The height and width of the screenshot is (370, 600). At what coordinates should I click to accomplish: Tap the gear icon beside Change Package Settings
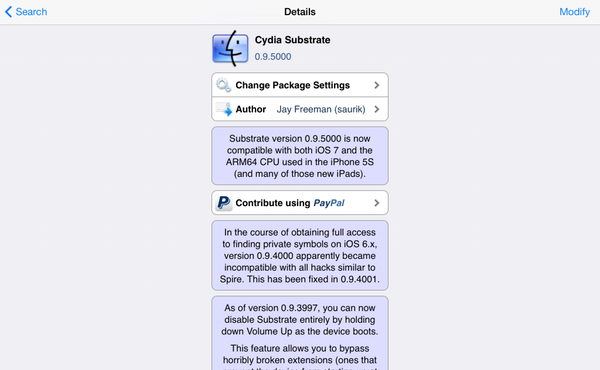223,85
